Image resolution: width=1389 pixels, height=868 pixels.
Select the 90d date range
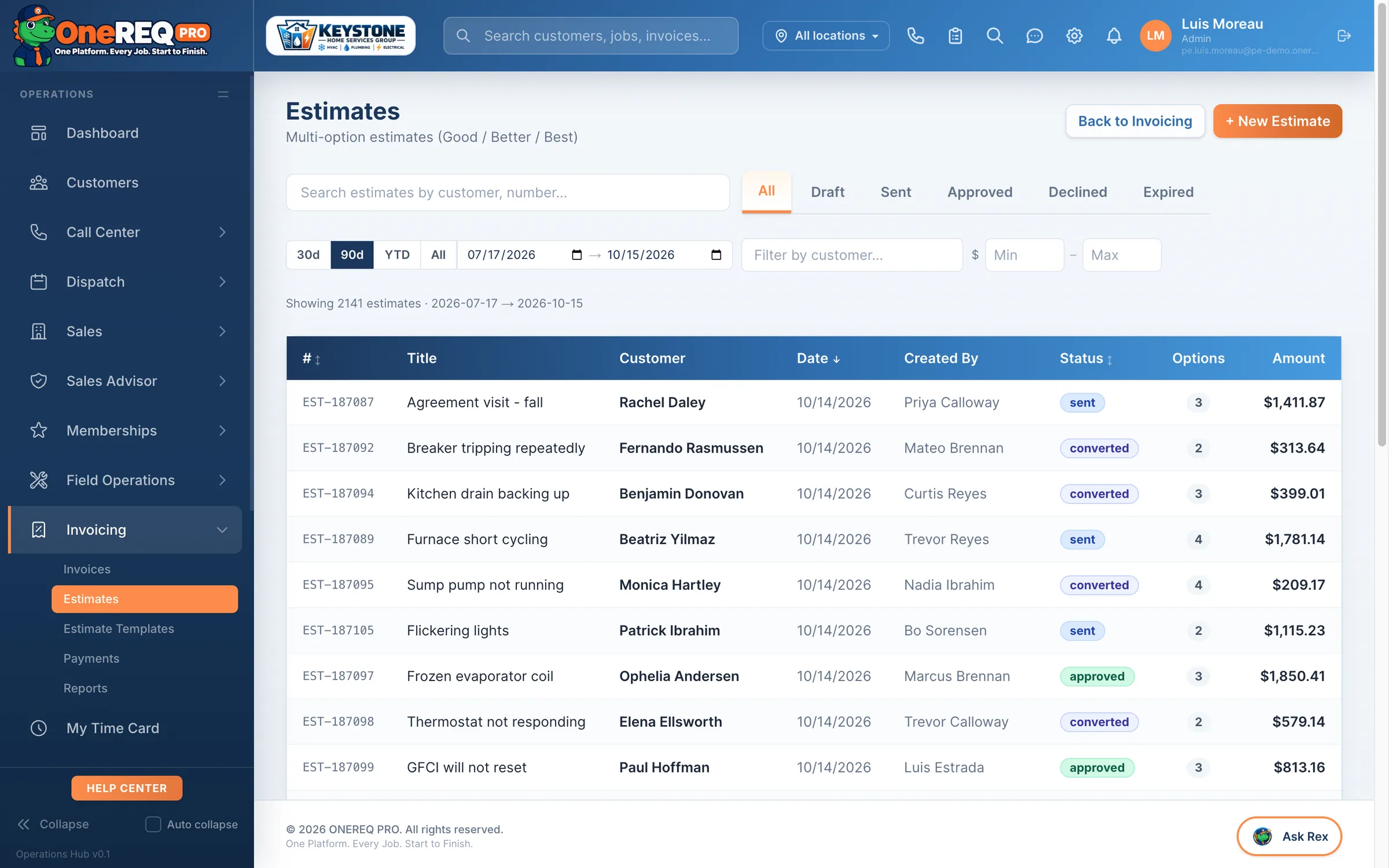click(352, 255)
